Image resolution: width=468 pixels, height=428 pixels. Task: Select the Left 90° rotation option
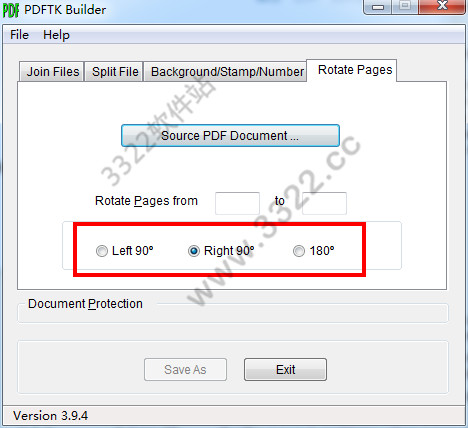pos(124,251)
